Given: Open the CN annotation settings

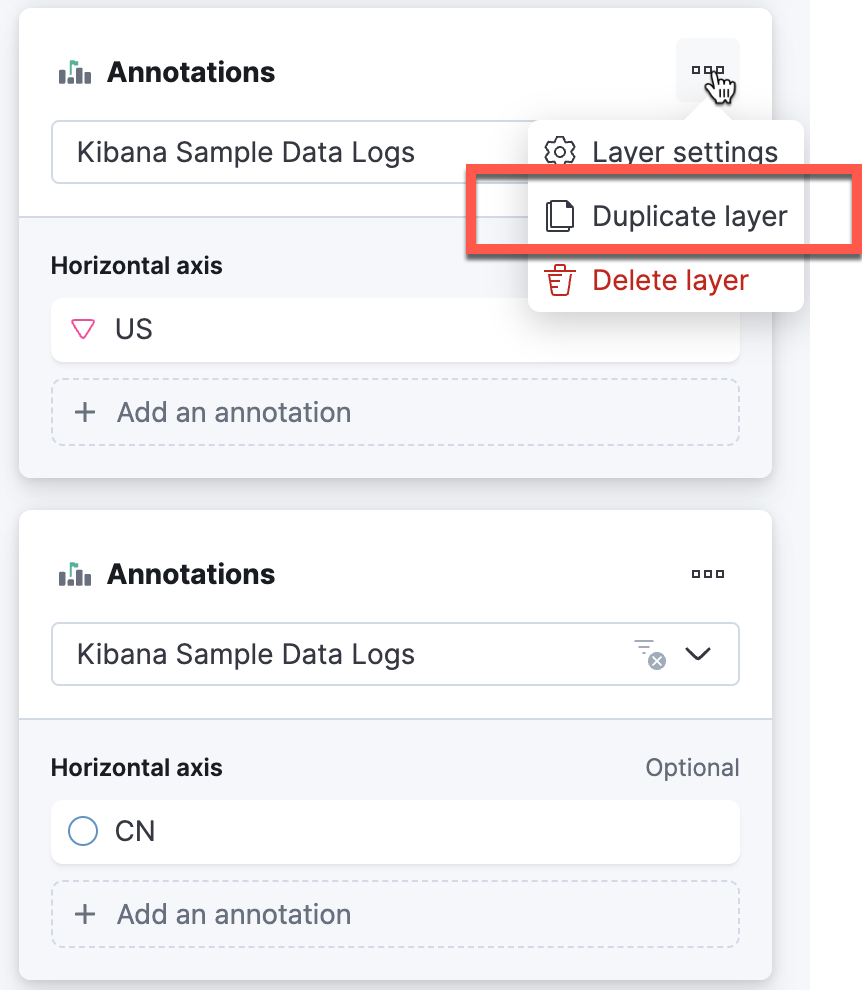Looking at the screenshot, I should [395, 832].
